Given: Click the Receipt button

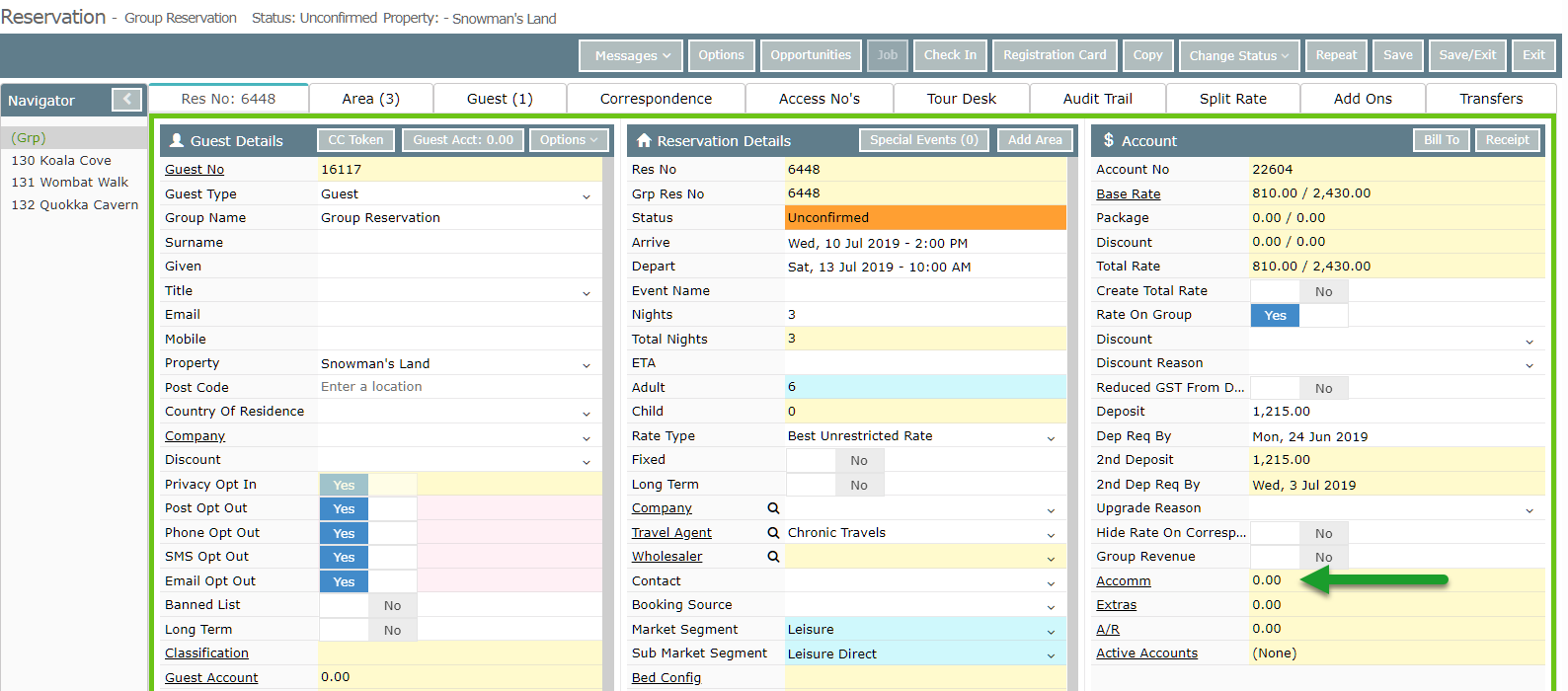Looking at the screenshot, I should click(x=1508, y=140).
